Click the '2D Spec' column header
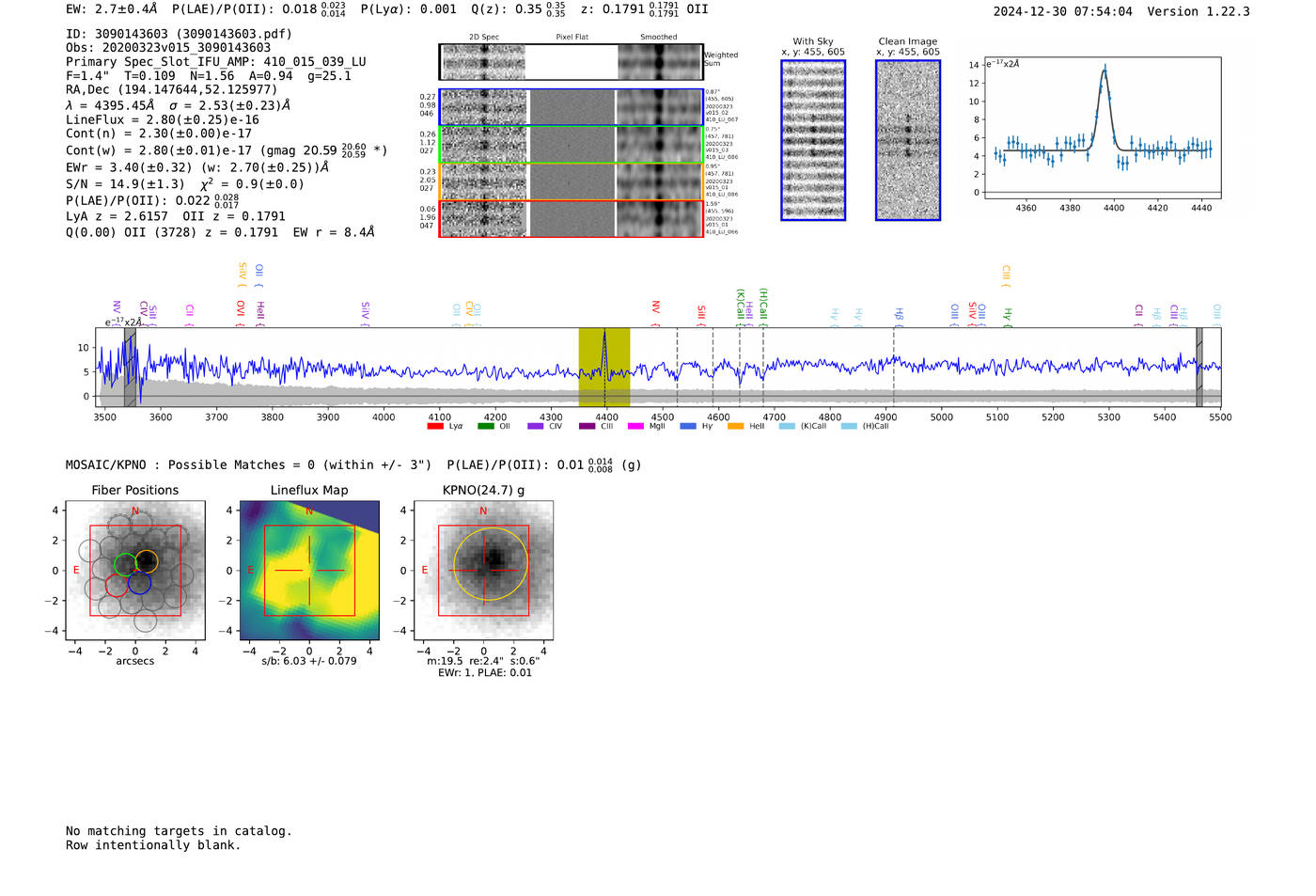This screenshot has width=1316, height=896. tap(484, 38)
